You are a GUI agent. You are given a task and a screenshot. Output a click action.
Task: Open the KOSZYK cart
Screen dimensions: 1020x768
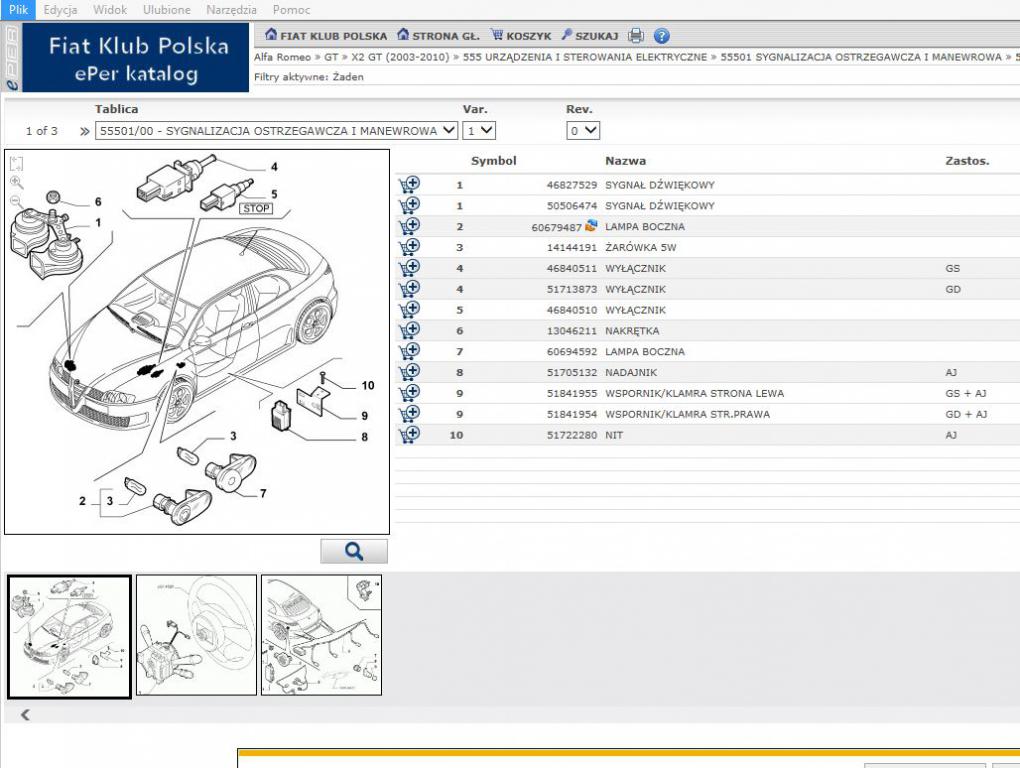pos(521,36)
